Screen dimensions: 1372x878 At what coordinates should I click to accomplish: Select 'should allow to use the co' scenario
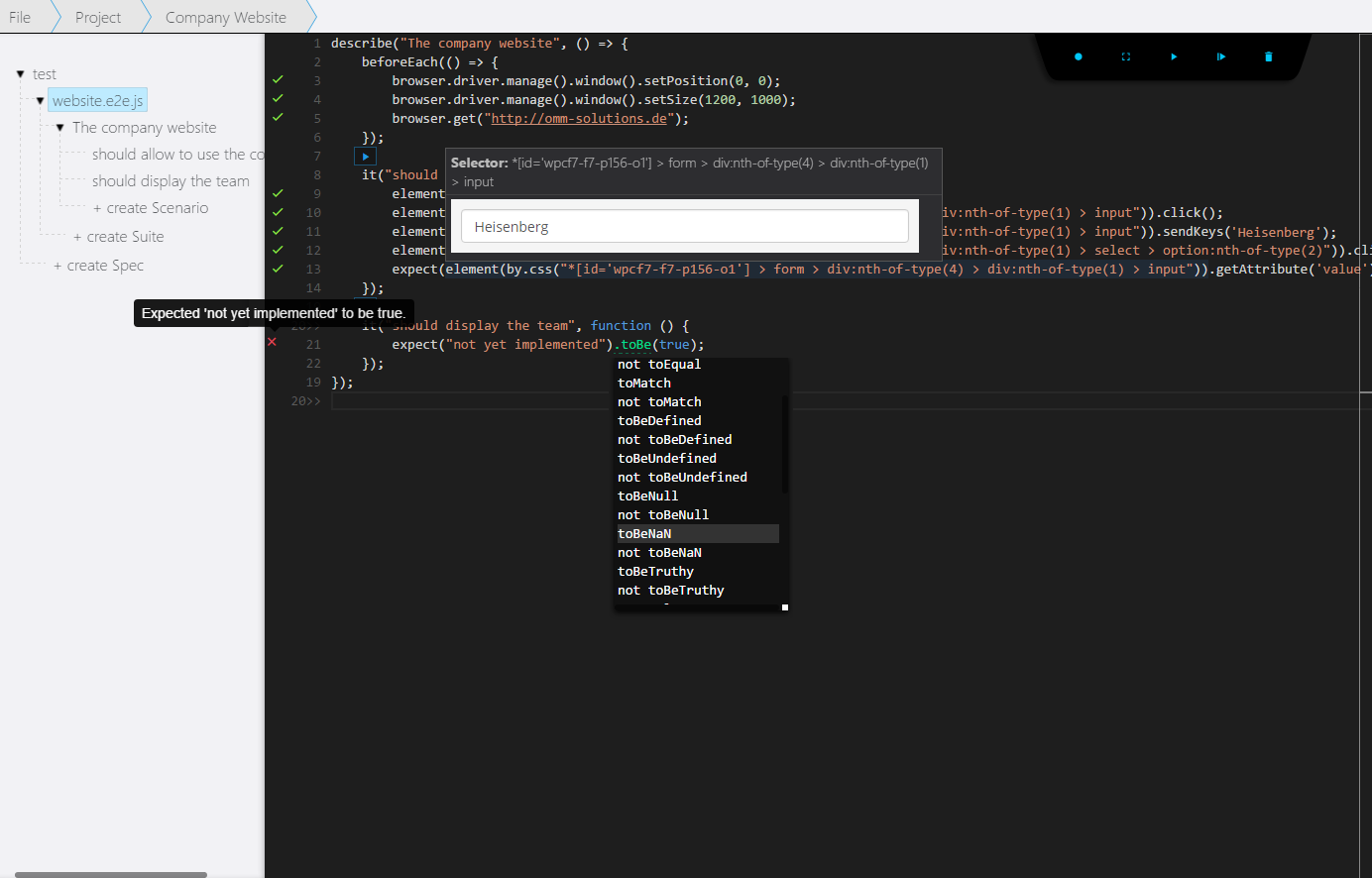pyautogui.click(x=178, y=155)
